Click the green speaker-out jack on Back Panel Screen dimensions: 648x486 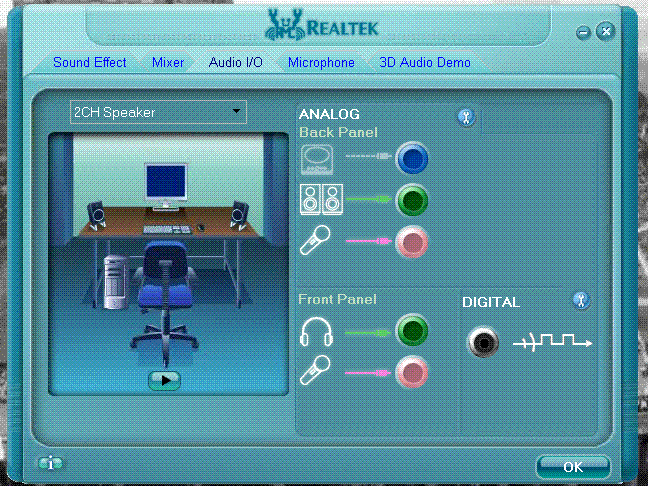click(x=412, y=200)
